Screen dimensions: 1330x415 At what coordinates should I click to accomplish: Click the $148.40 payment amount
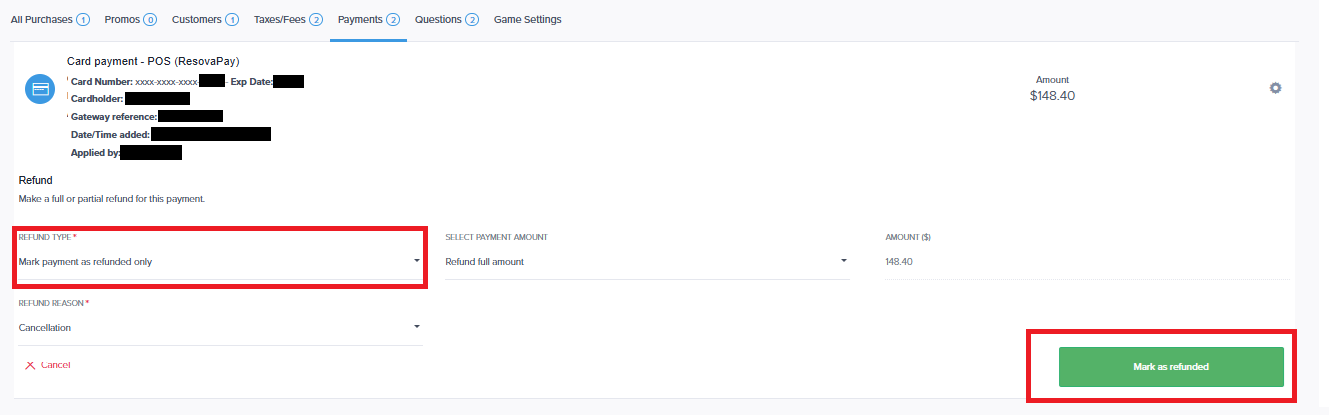coord(1052,96)
